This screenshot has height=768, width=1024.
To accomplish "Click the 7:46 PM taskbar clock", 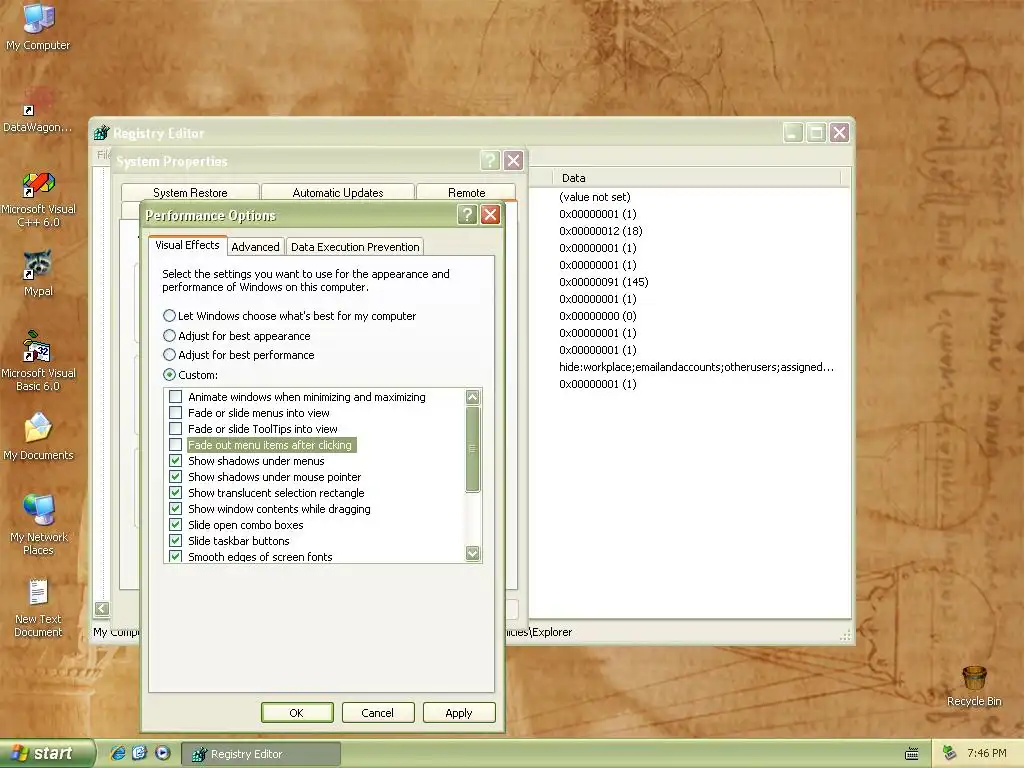I will click(x=986, y=753).
